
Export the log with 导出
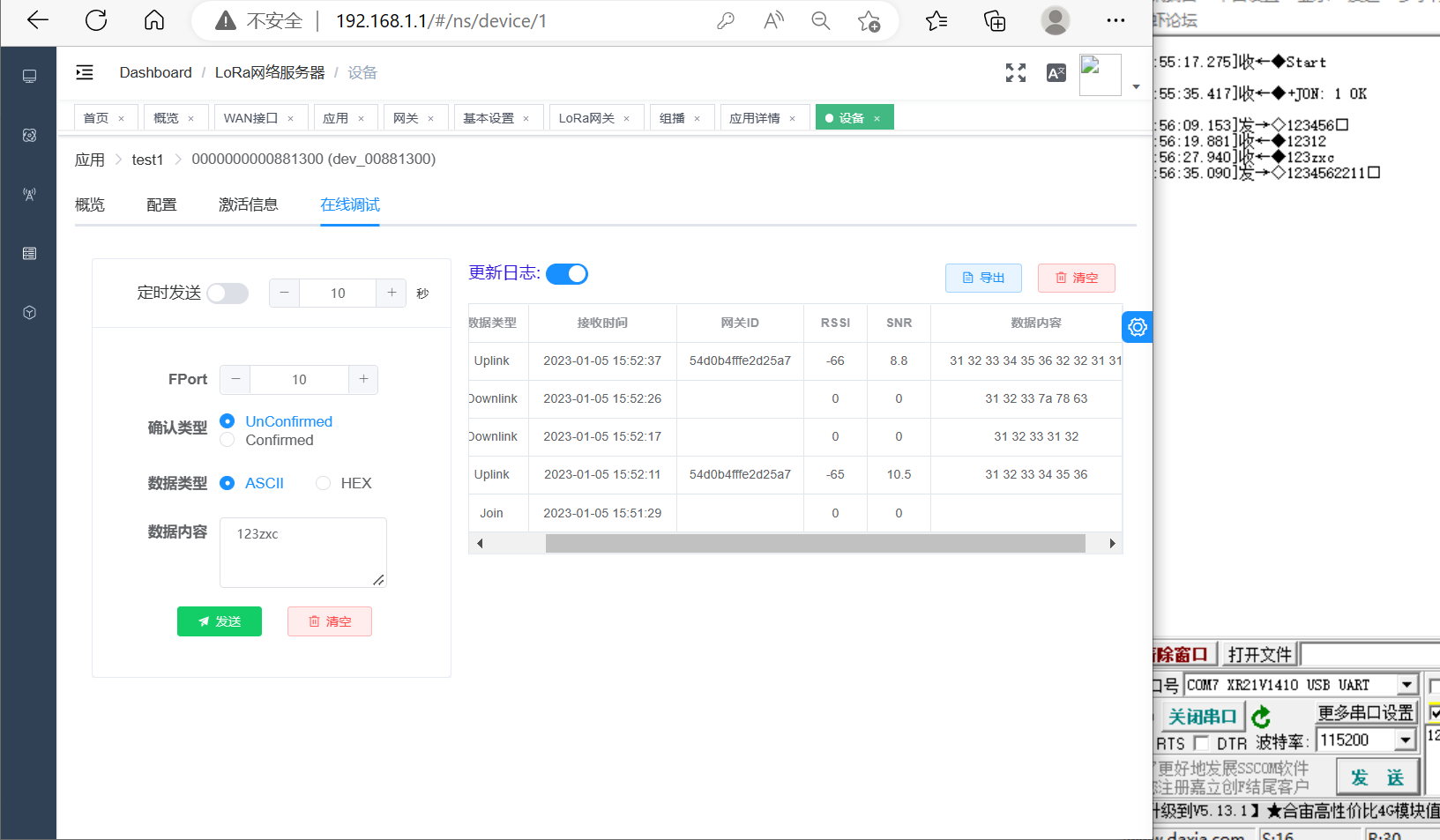point(983,278)
